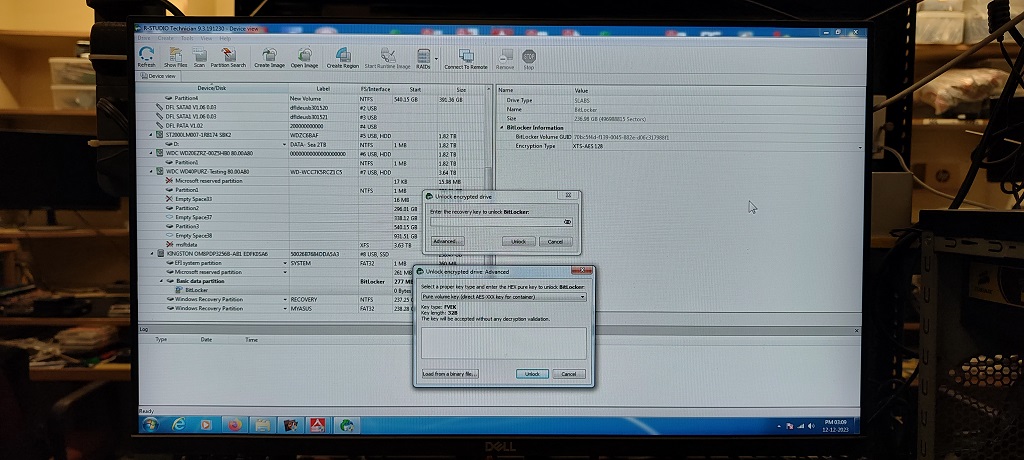1024x460 pixels.
Task: Open the Encryption Type value dropdown
Action: tap(859, 147)
